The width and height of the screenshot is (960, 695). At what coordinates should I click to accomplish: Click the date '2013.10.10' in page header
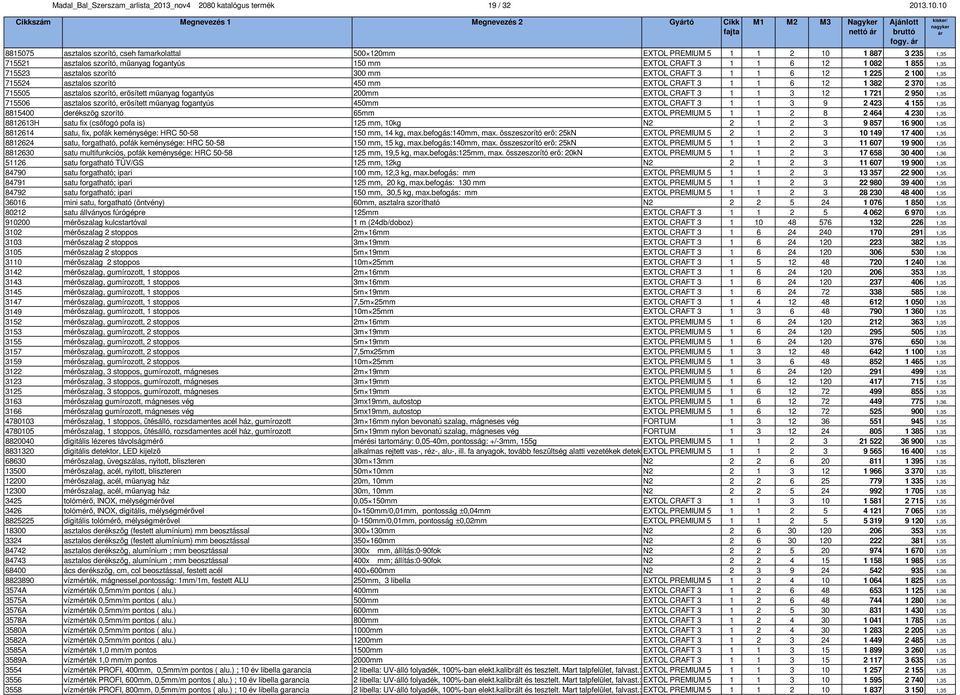pyautogui.click(x=928, y=6)
